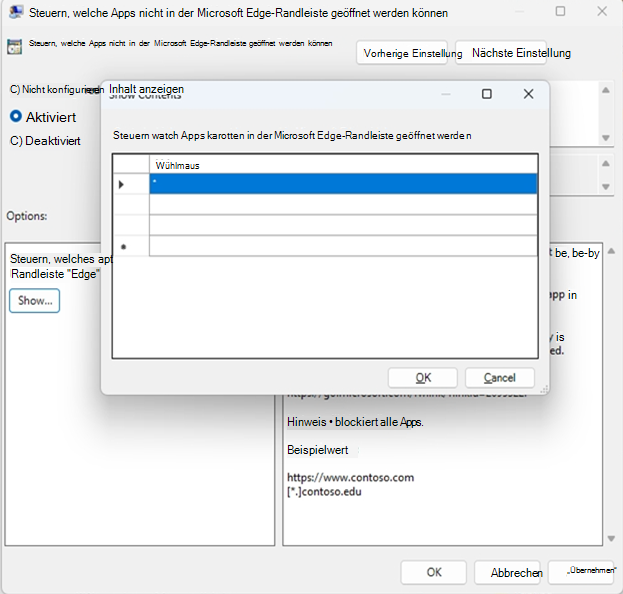Click the Übernehmen button
This screenshot has height=594, width=623.
coord(581,572)
